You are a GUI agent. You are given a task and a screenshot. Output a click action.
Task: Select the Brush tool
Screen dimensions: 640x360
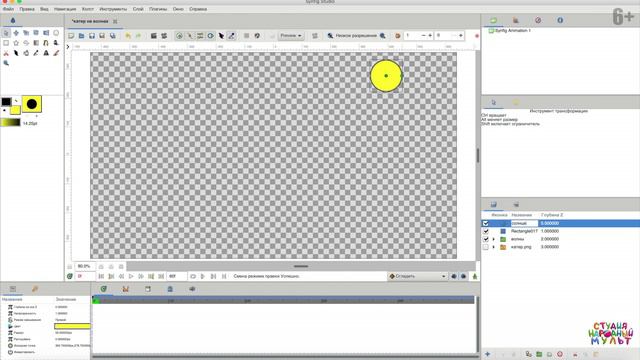pos(56,53)
